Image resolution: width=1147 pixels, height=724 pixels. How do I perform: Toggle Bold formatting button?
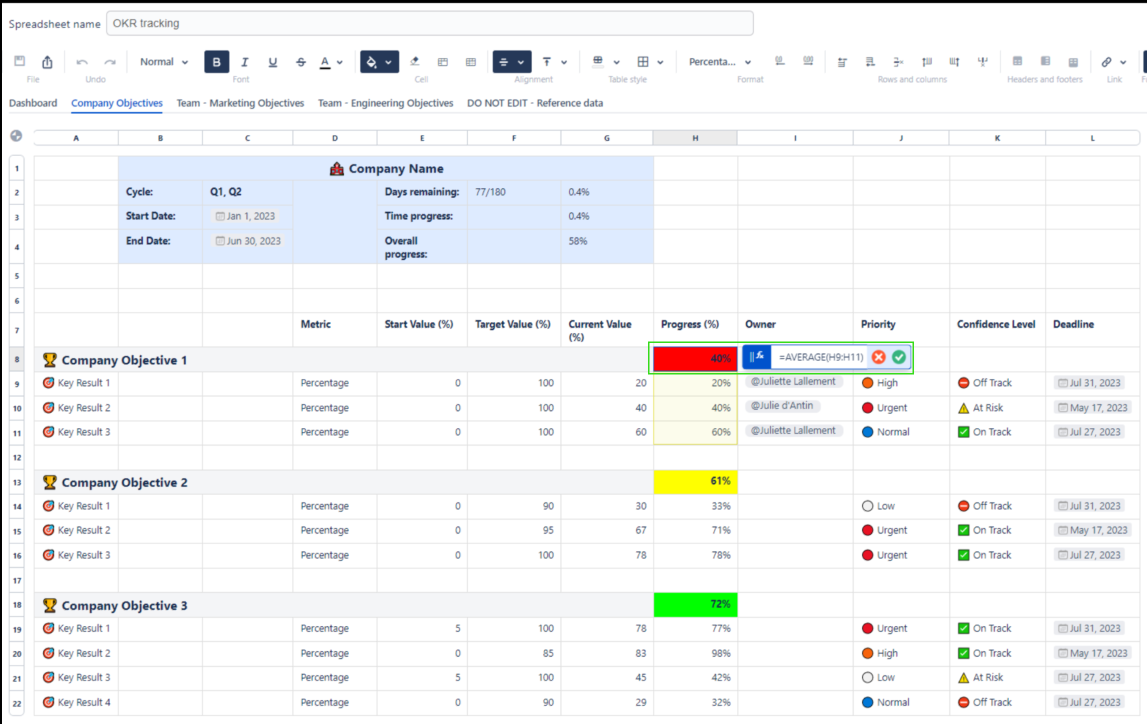pos(216,62)
